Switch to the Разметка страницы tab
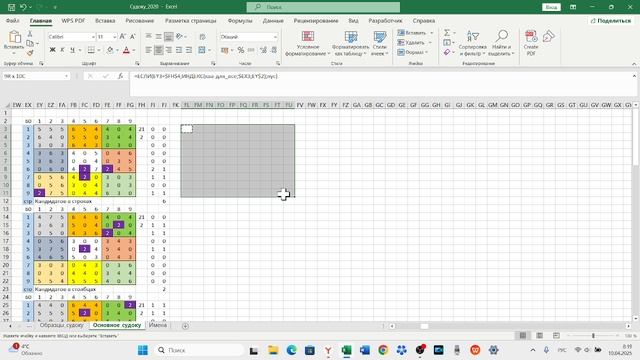Screen dimensions: 640x360 pos(191,20)
